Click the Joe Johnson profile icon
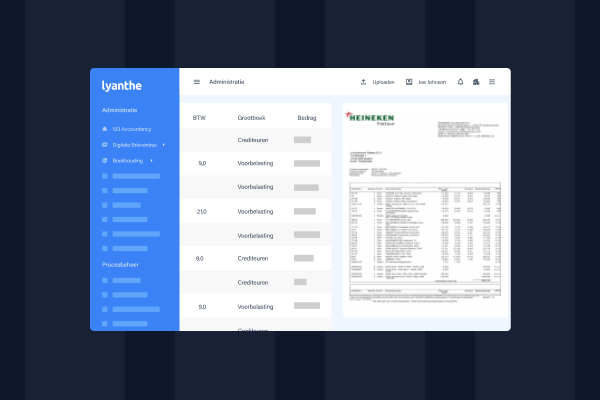 409,82
